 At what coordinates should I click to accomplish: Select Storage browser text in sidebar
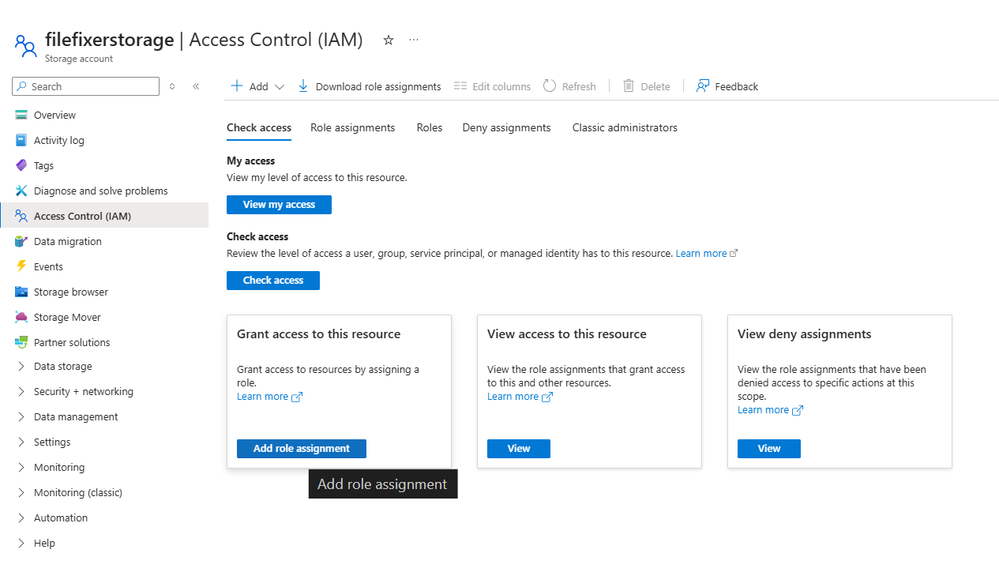[71, 292]
